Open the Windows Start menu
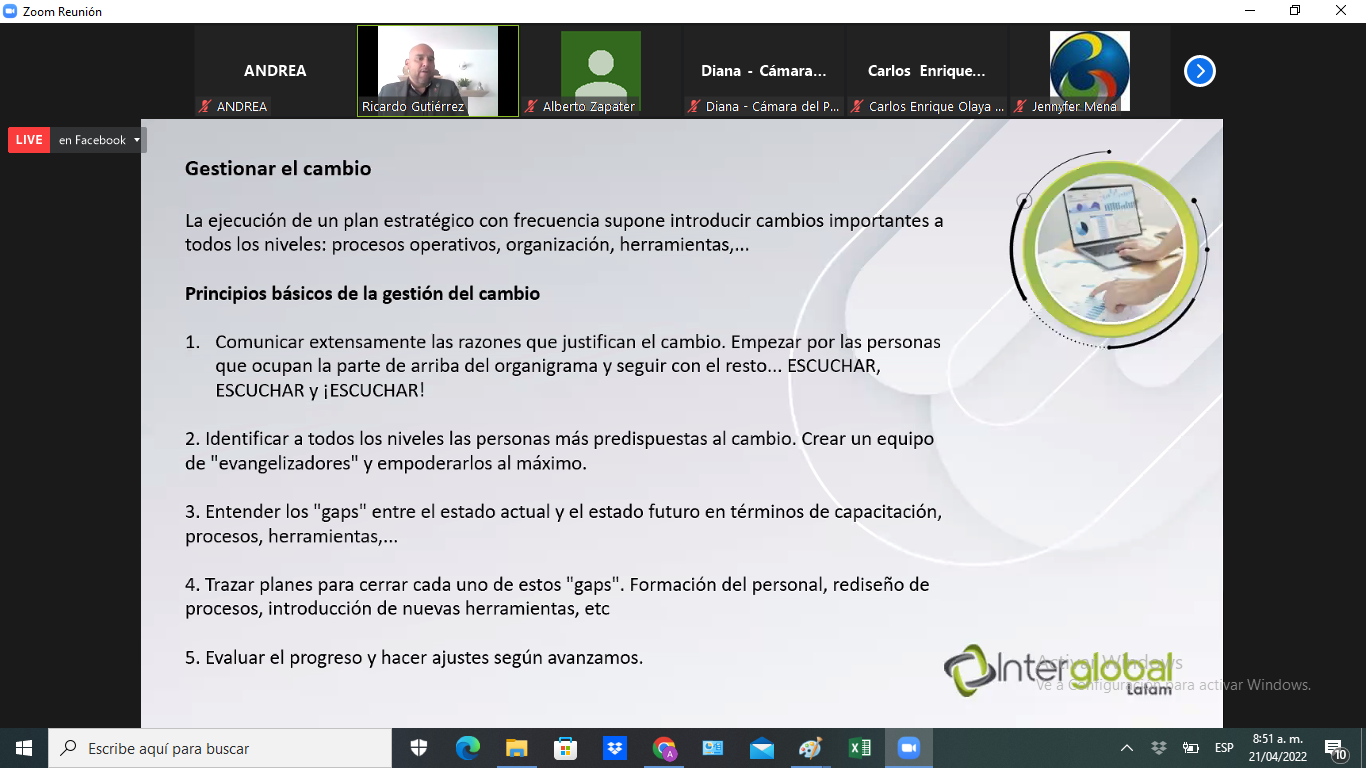The image size is (1366, 768). tap(24, 748)
